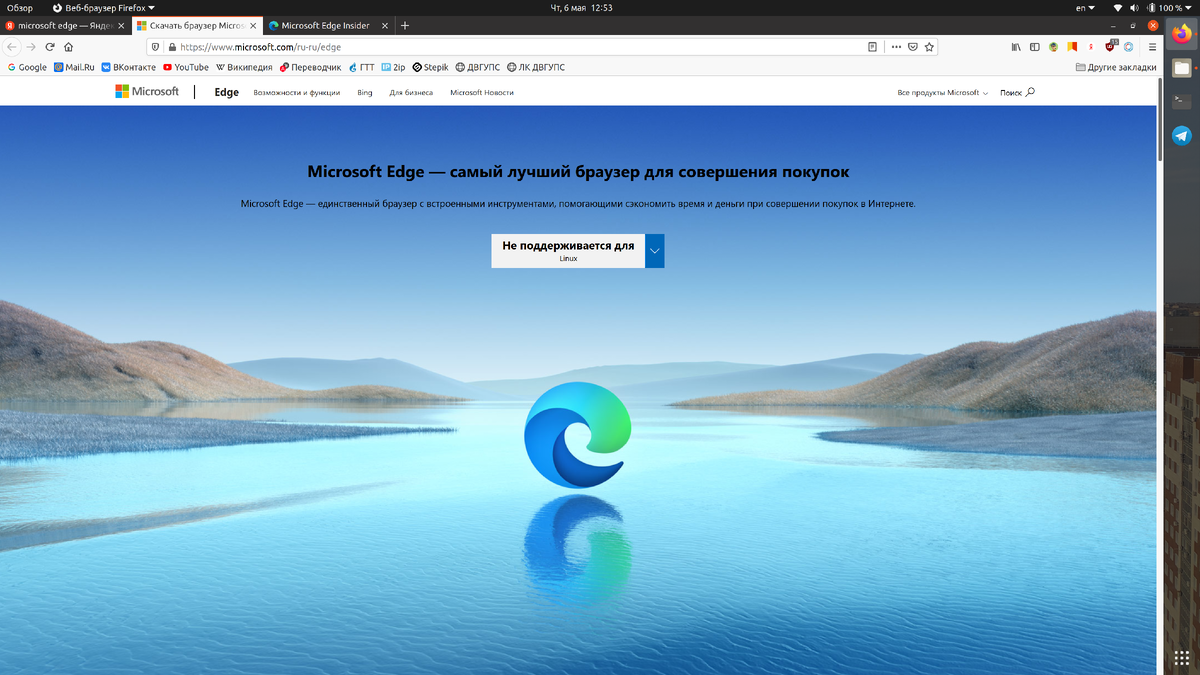Click the large Edge logo
The image size is (1200, 675).
(578, 434)
